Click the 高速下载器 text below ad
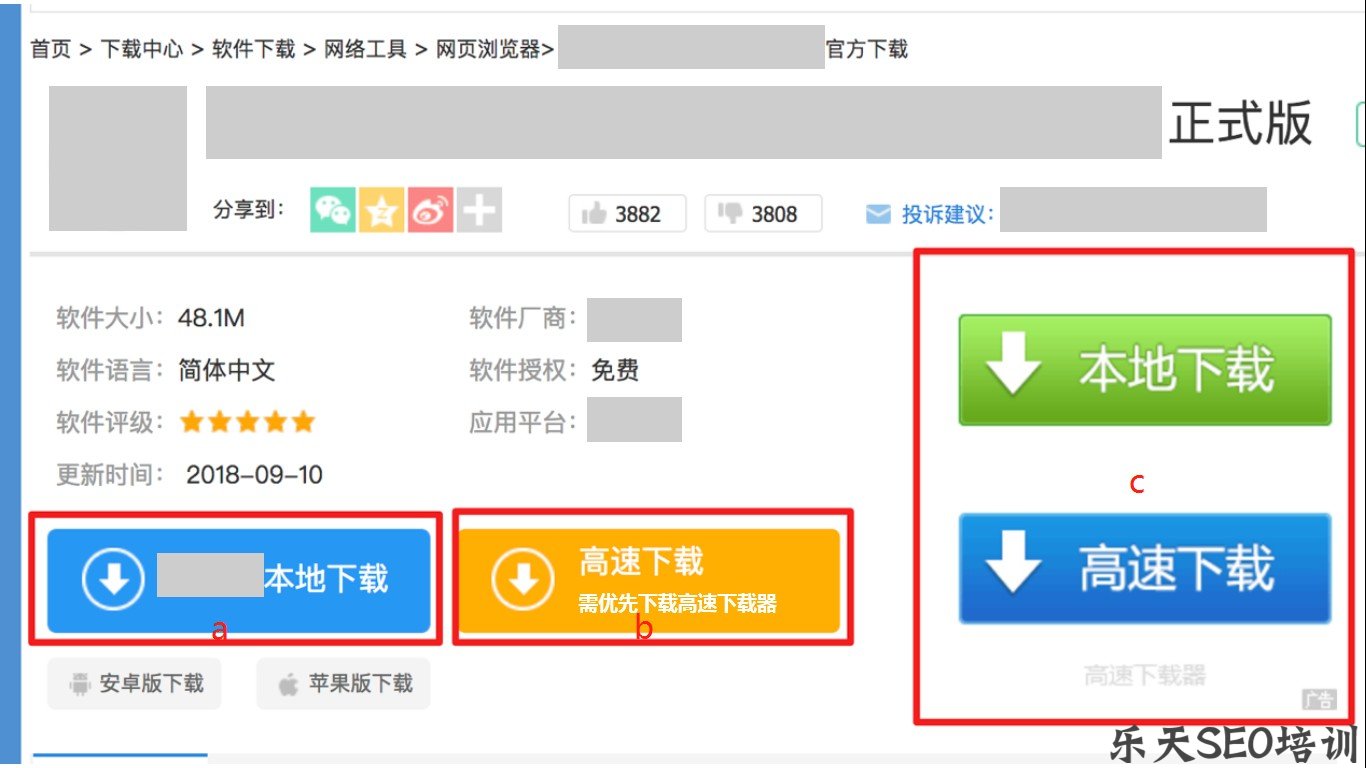Screen dimensions: 1366x768 (x=1144, y=676)
